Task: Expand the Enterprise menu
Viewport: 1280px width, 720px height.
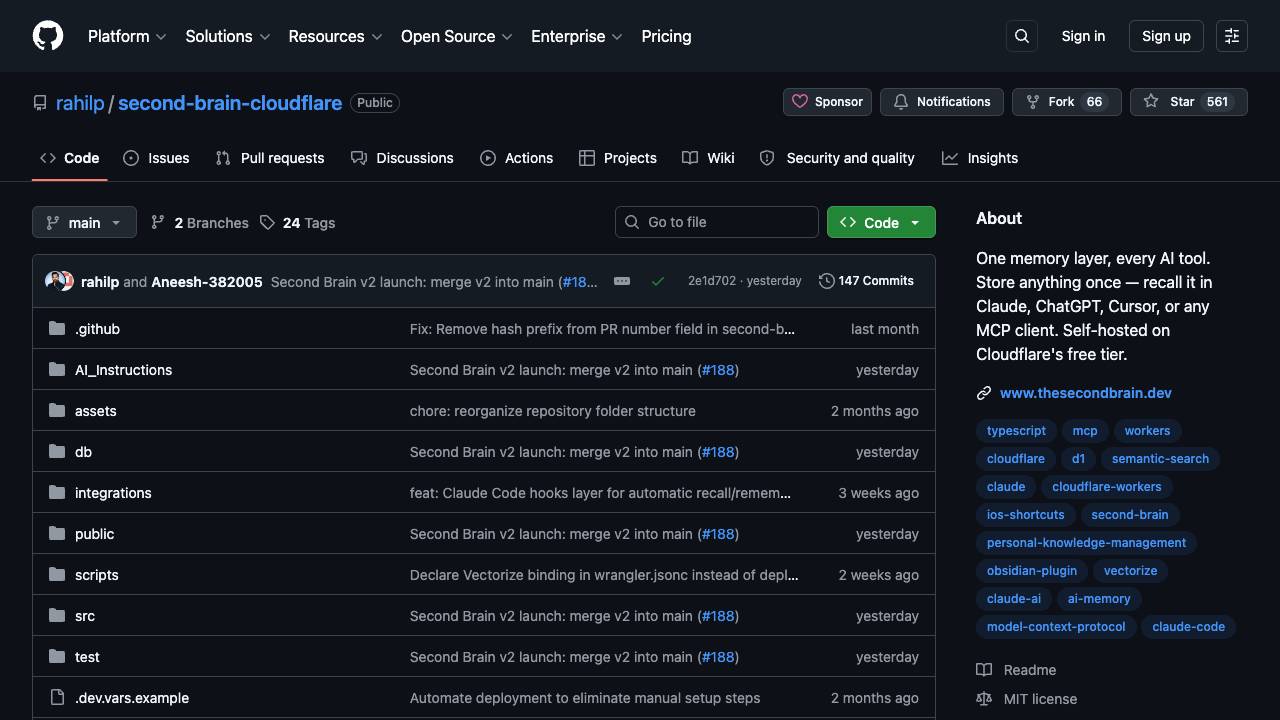Action: click(x=577, y=36)
